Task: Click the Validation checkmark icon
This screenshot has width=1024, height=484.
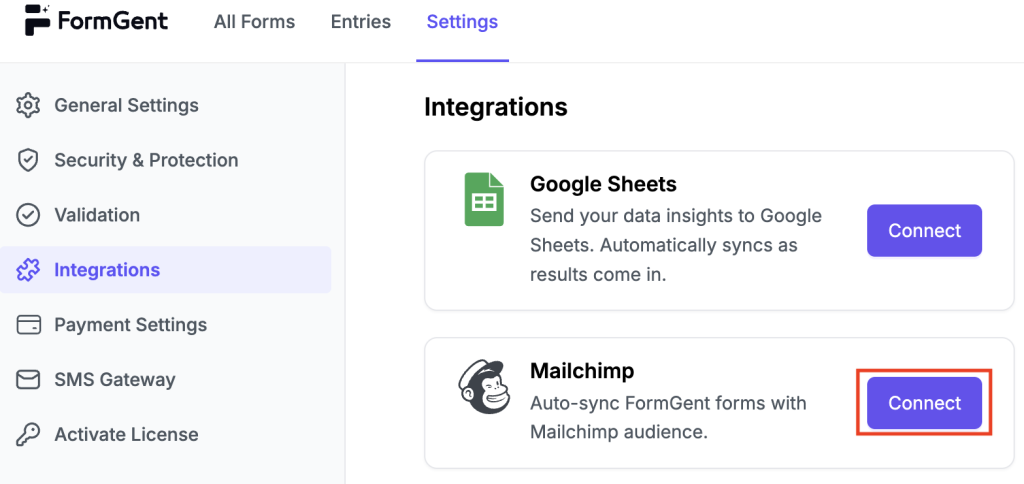Action: tap(27, 215)
